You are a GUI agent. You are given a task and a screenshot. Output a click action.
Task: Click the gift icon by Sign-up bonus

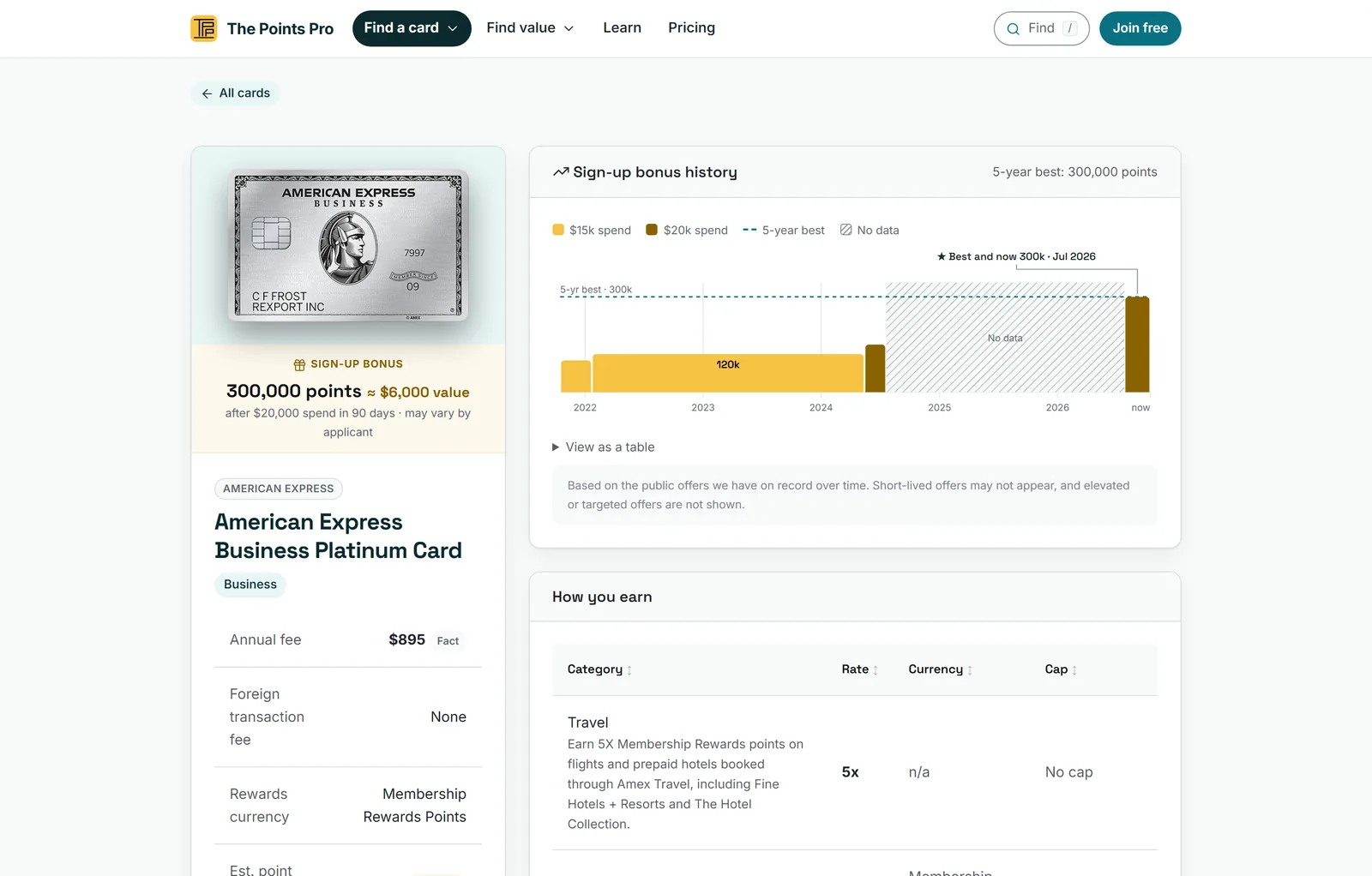pos(299,365)
